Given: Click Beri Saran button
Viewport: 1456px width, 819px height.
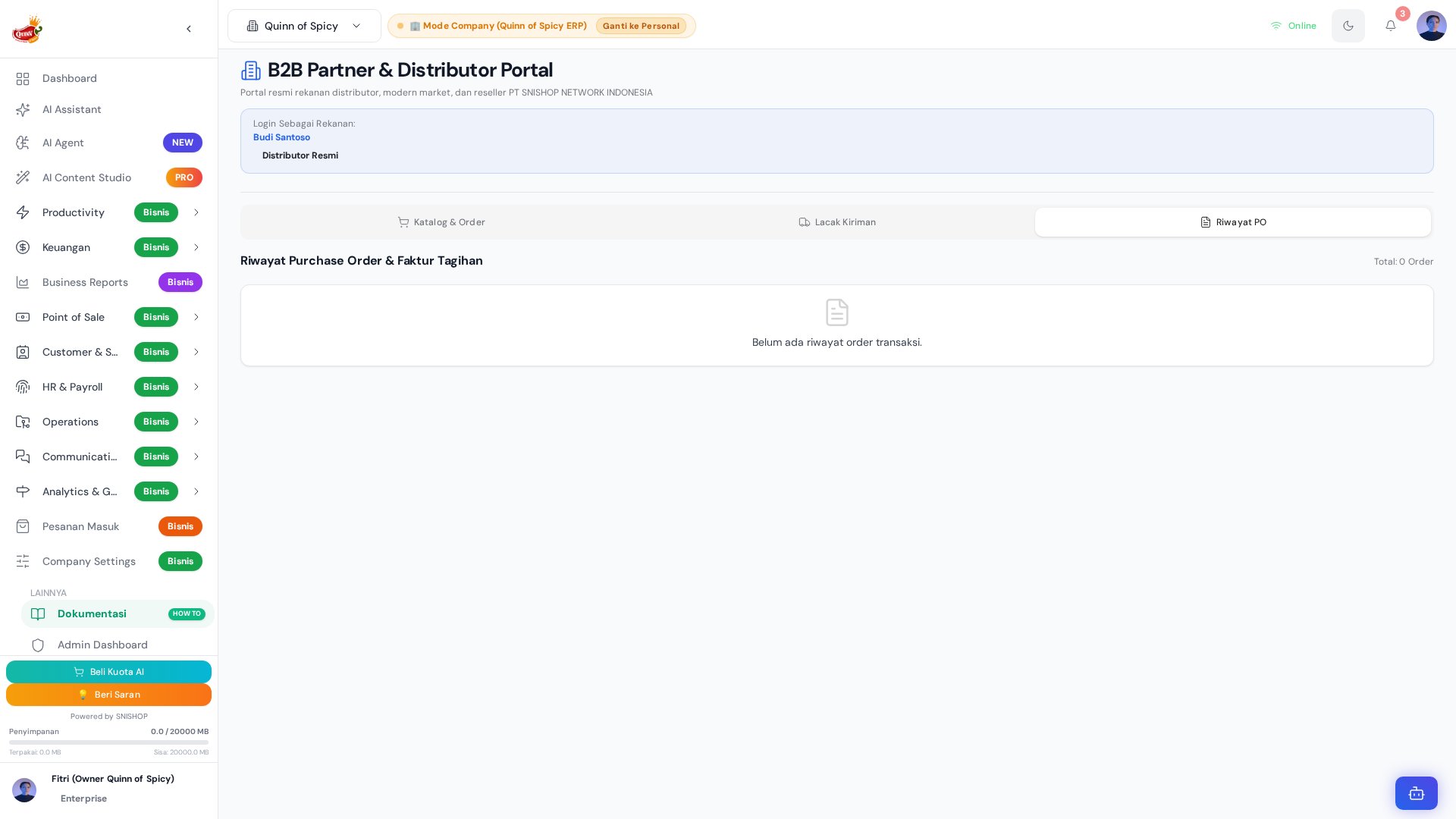Looking at the screenshot, I should (108, 695).
